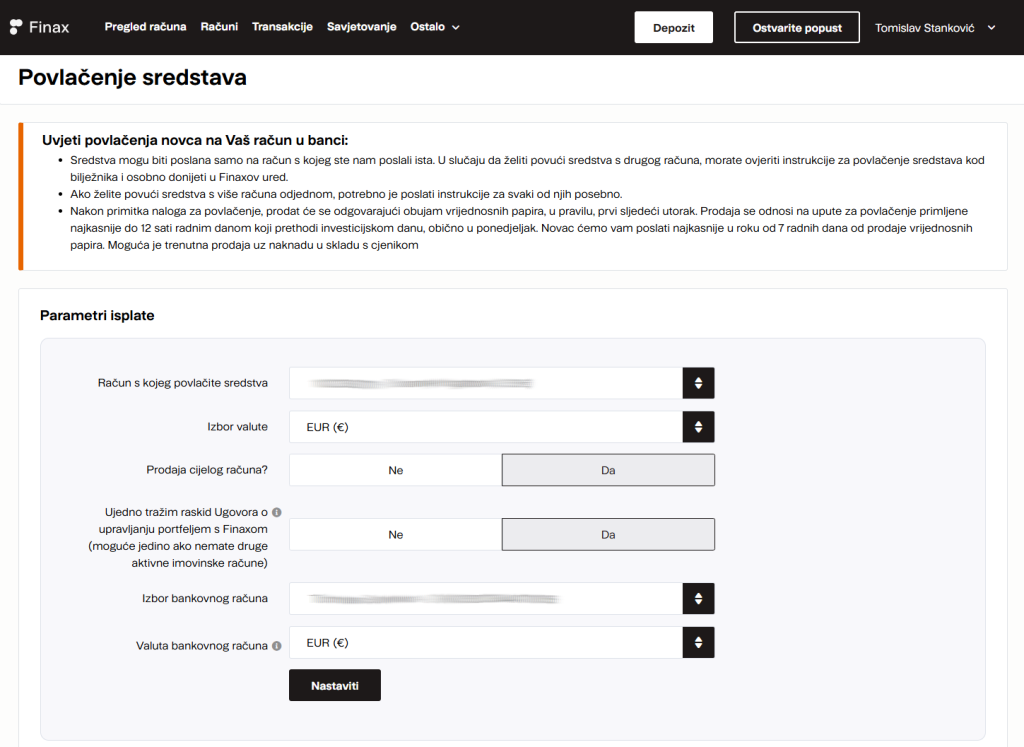
Task: Select Ne for raskid Ugovora option
Action: [x=395, y=534]
